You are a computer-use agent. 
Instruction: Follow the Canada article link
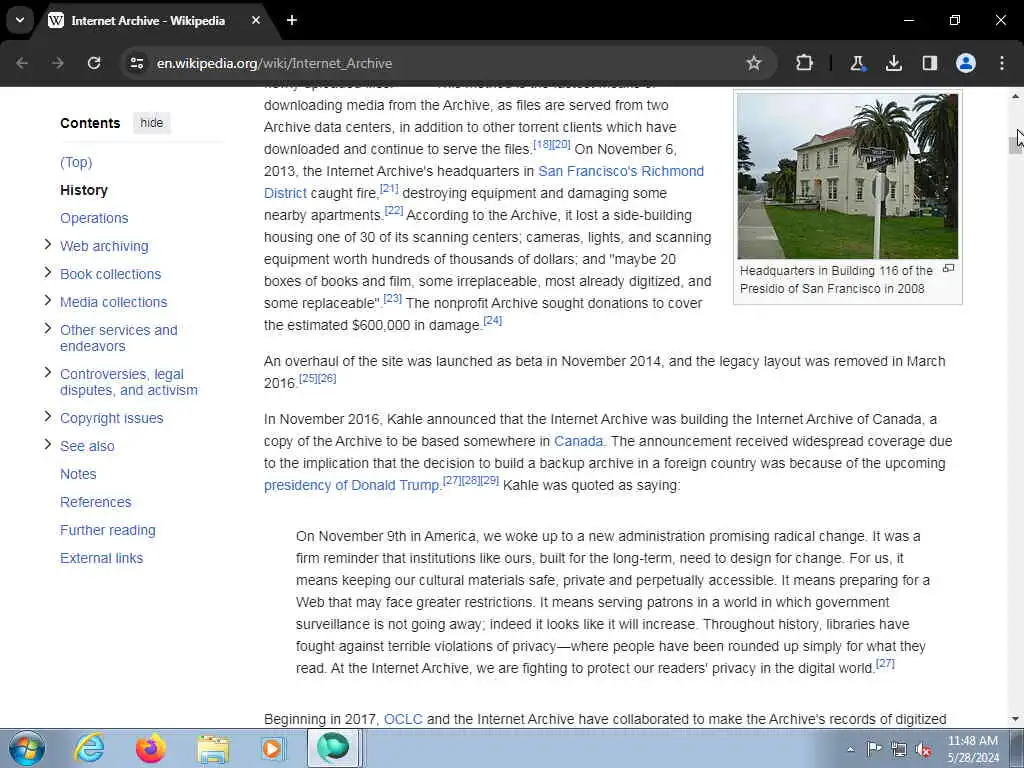click(x=578, y=441)
